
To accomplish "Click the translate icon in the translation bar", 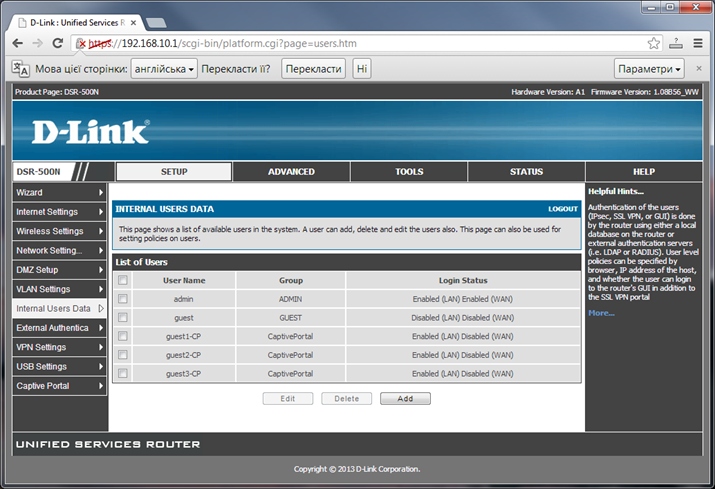I will (x=20, y=69).
